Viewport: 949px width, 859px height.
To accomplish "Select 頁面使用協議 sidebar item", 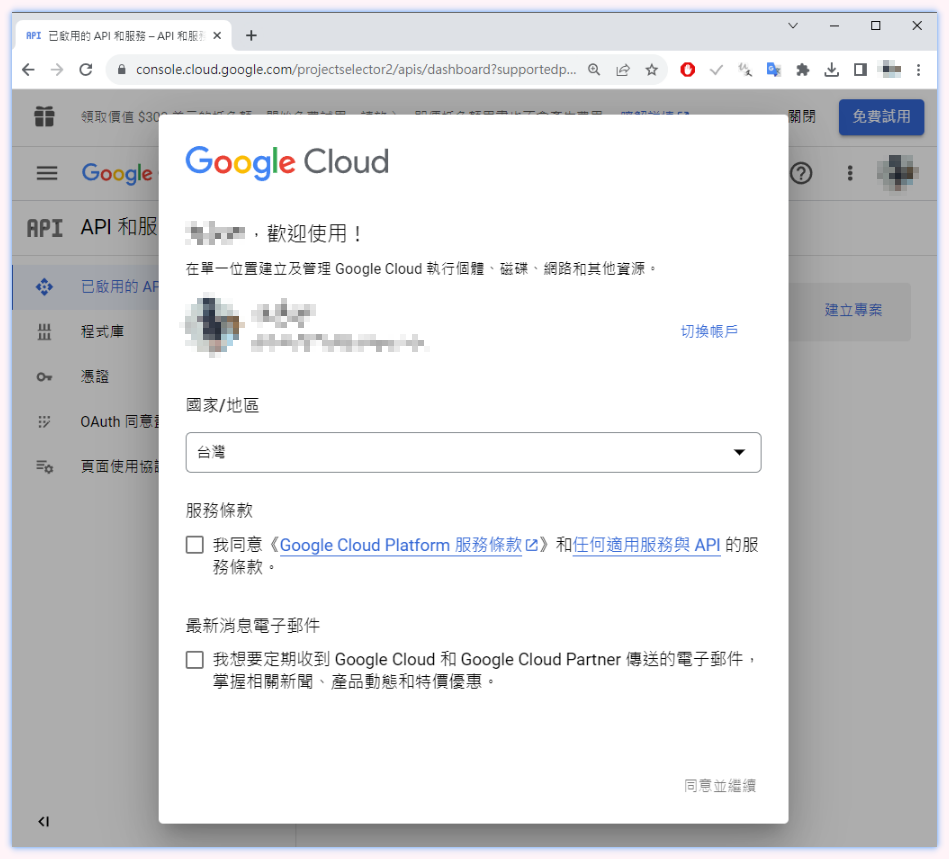I will click(x=85, y=466).
